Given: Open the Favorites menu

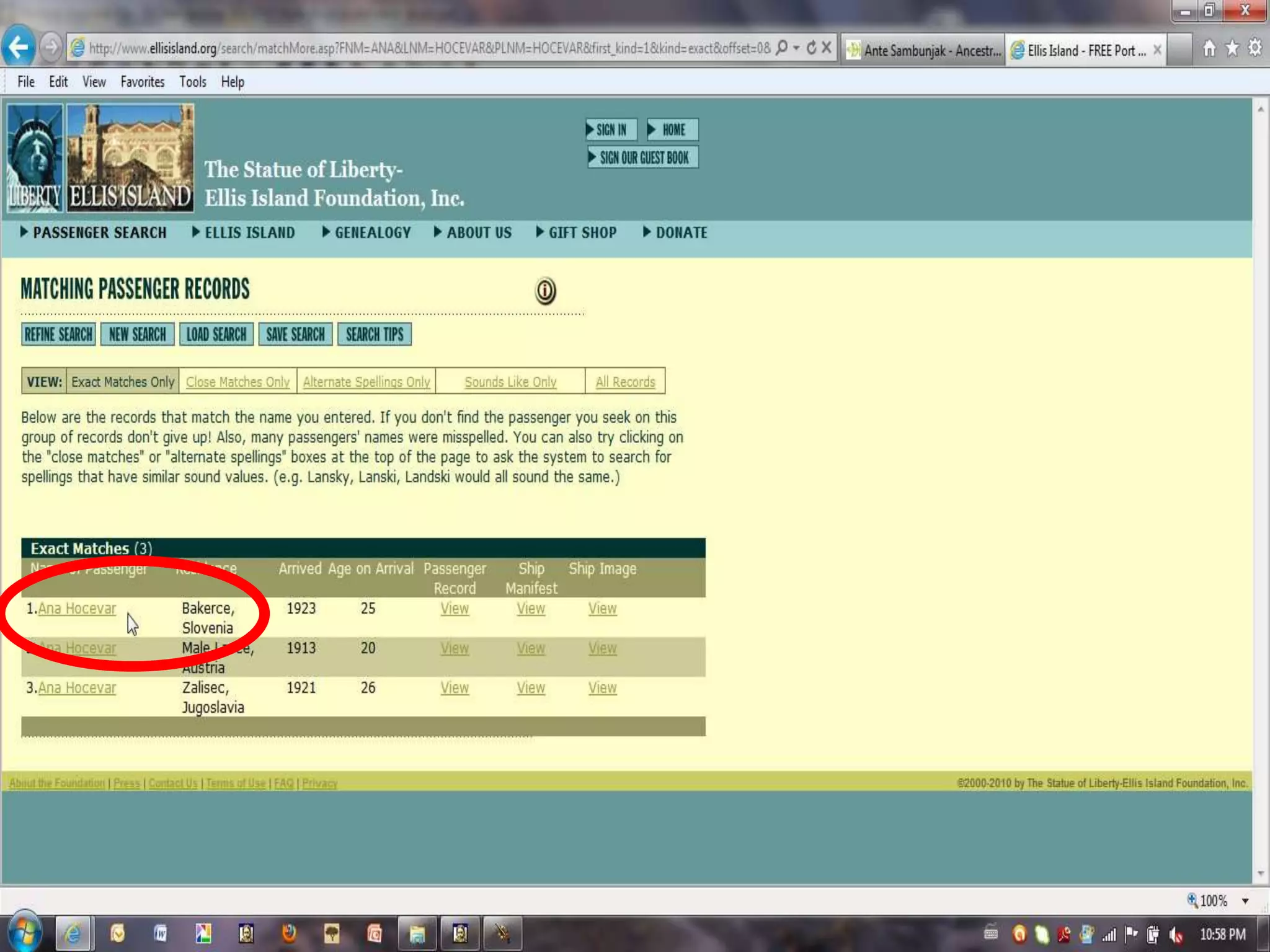Looking at the screenshot, I should pyautogui.click(x=142, y=82).
